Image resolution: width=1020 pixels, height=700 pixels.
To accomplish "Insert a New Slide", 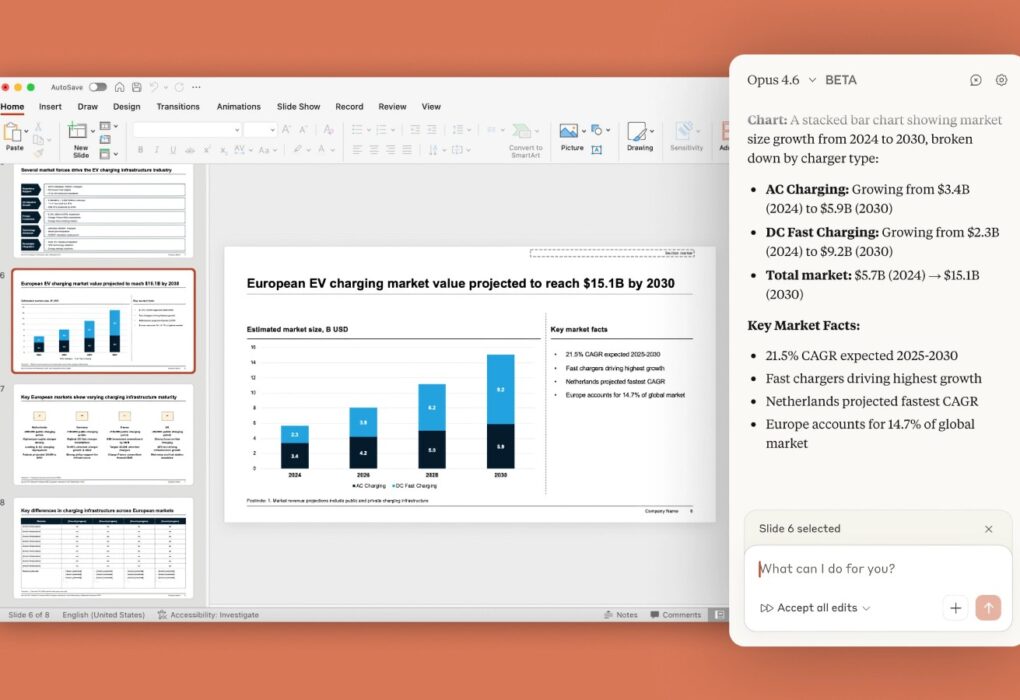I will click(x=80, y=135).
